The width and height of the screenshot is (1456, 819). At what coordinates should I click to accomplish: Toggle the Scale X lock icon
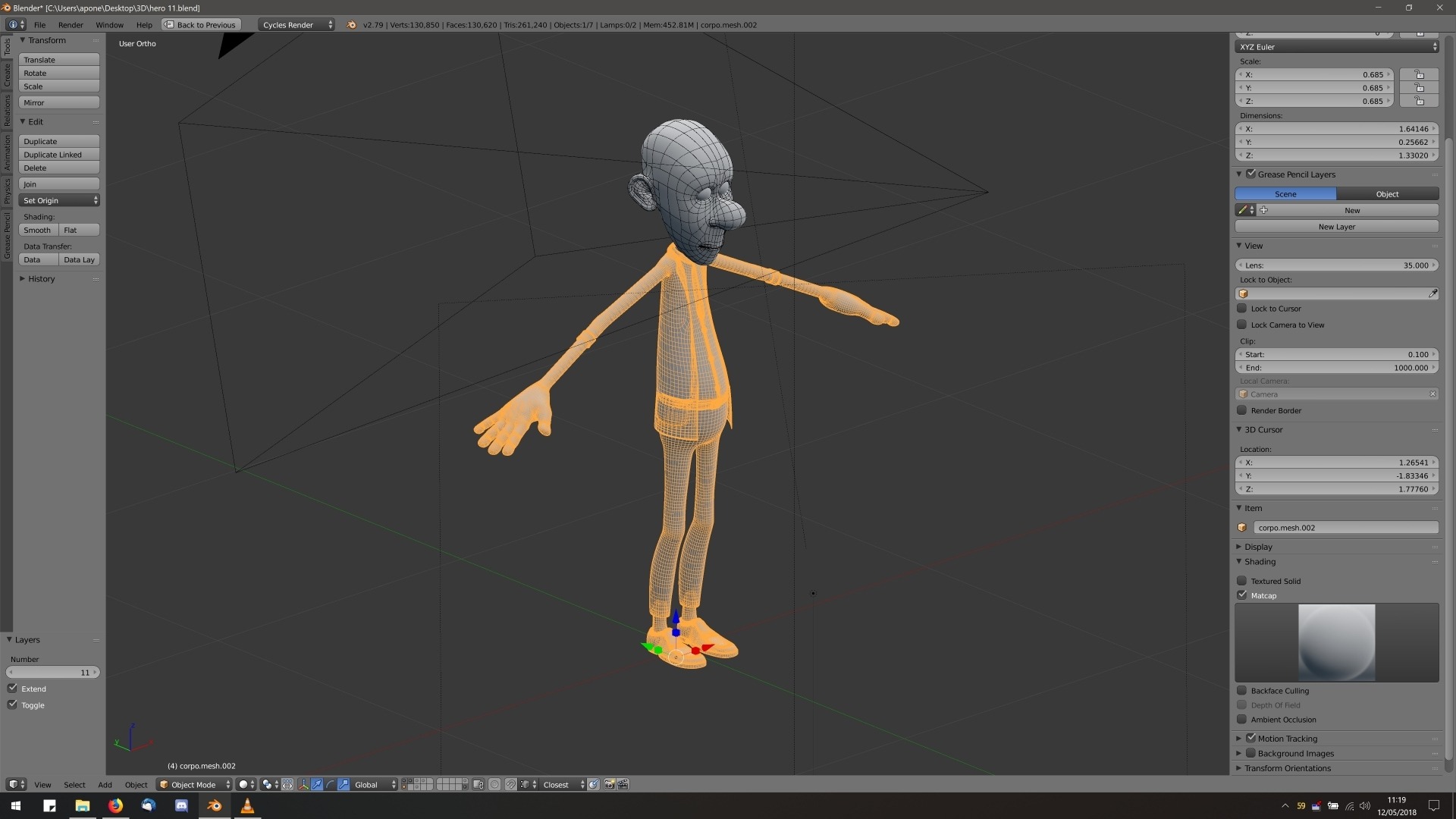pos(1420,74)
